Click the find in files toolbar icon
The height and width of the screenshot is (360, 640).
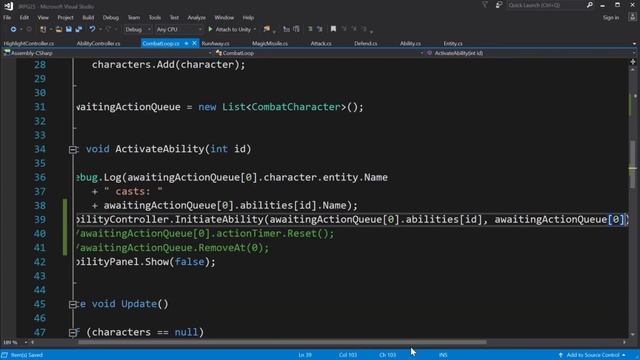pos(267,29)
